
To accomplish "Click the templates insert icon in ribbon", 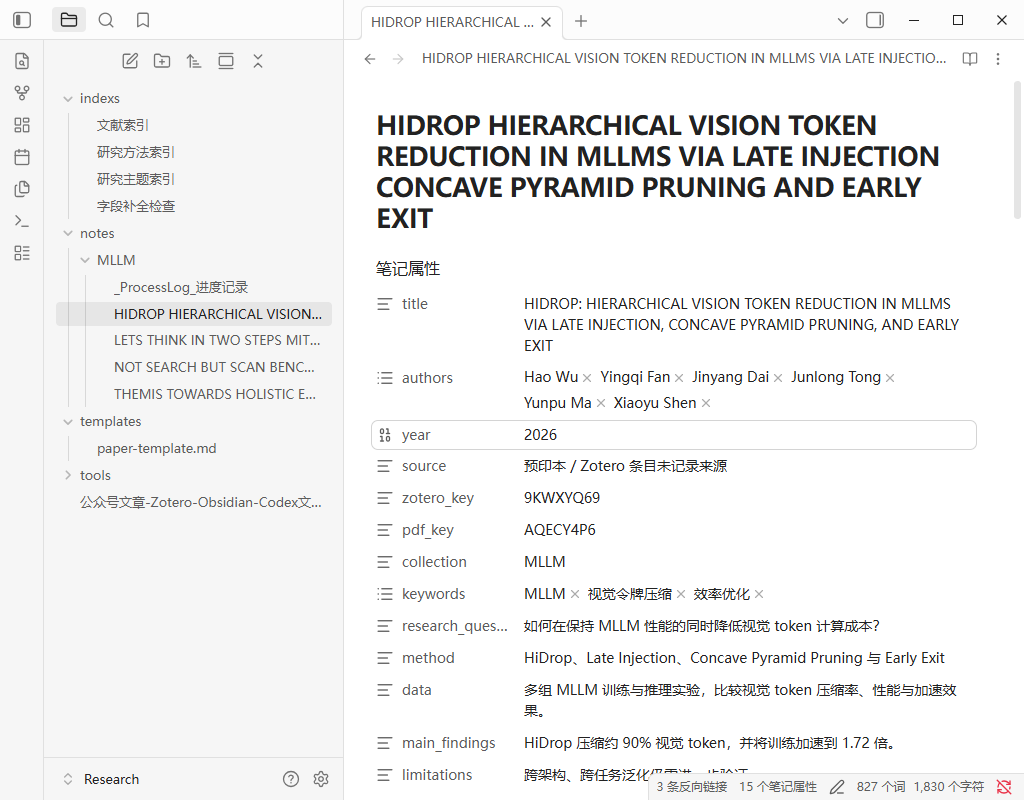I will [22, 189].
